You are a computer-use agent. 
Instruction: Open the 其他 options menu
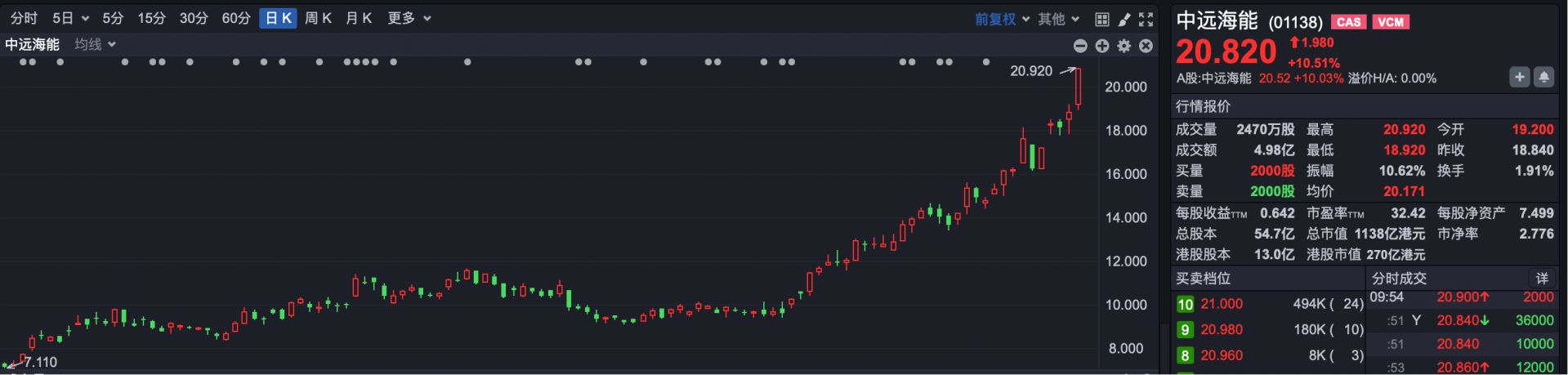[x=1058, y=19]
